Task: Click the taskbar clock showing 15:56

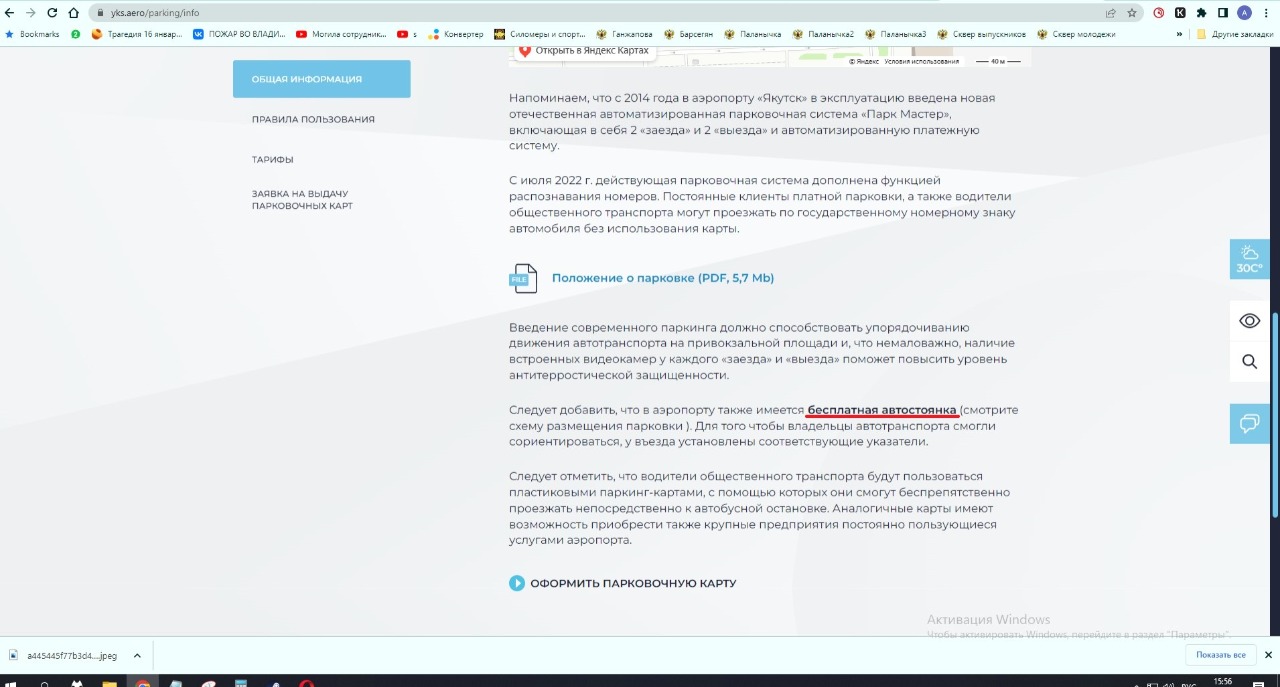Action: click(1222, 682)
